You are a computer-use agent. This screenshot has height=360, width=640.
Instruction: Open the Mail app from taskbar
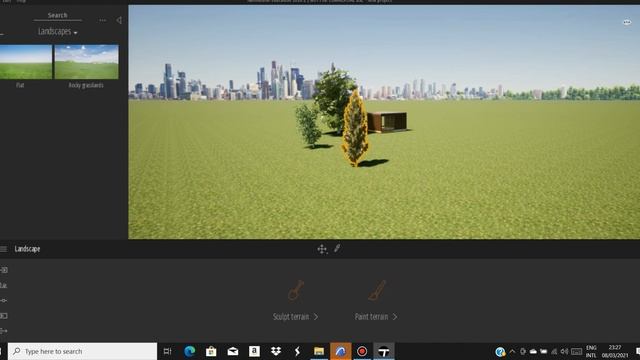coord(233,351)
